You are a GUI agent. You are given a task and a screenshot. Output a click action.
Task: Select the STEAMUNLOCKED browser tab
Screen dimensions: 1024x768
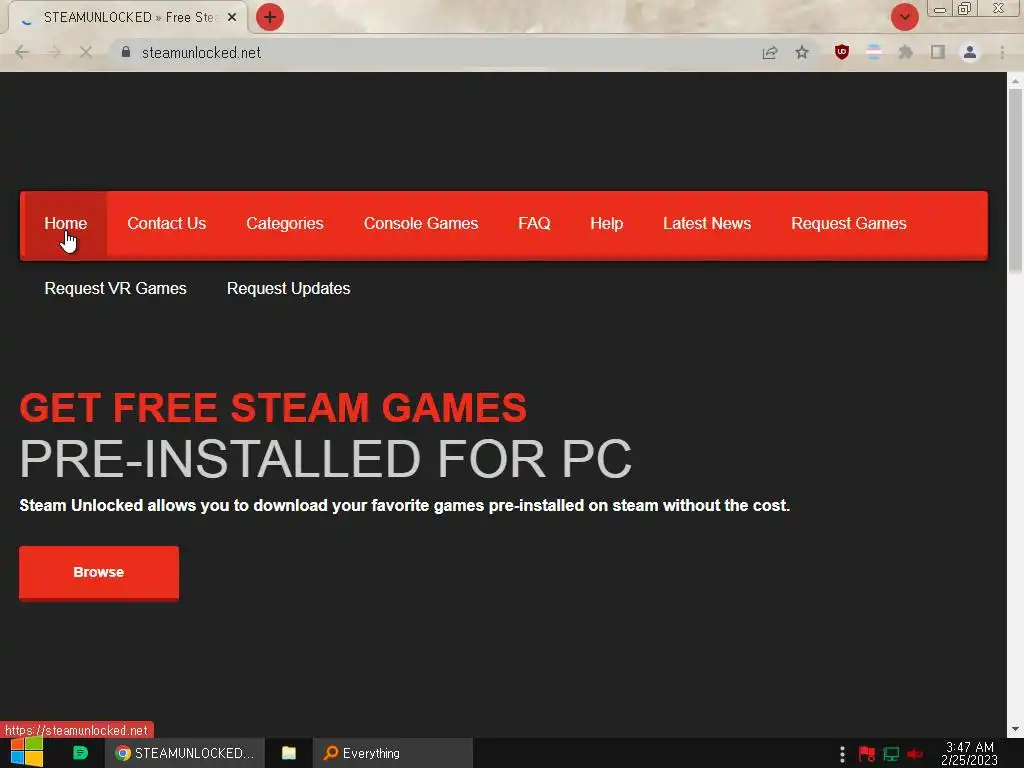(127, 18)
